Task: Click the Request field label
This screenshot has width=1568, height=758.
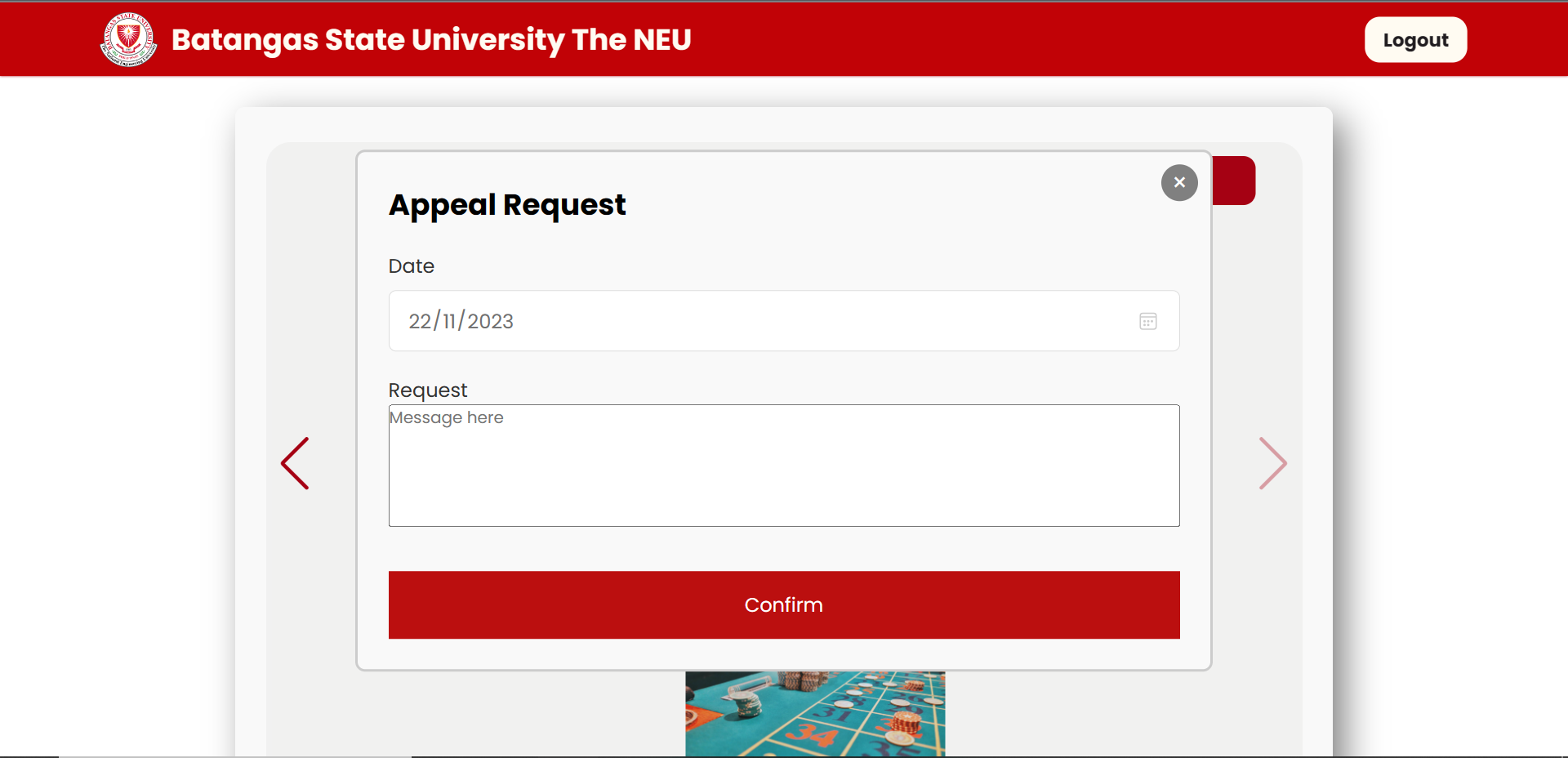Action: 427,390
